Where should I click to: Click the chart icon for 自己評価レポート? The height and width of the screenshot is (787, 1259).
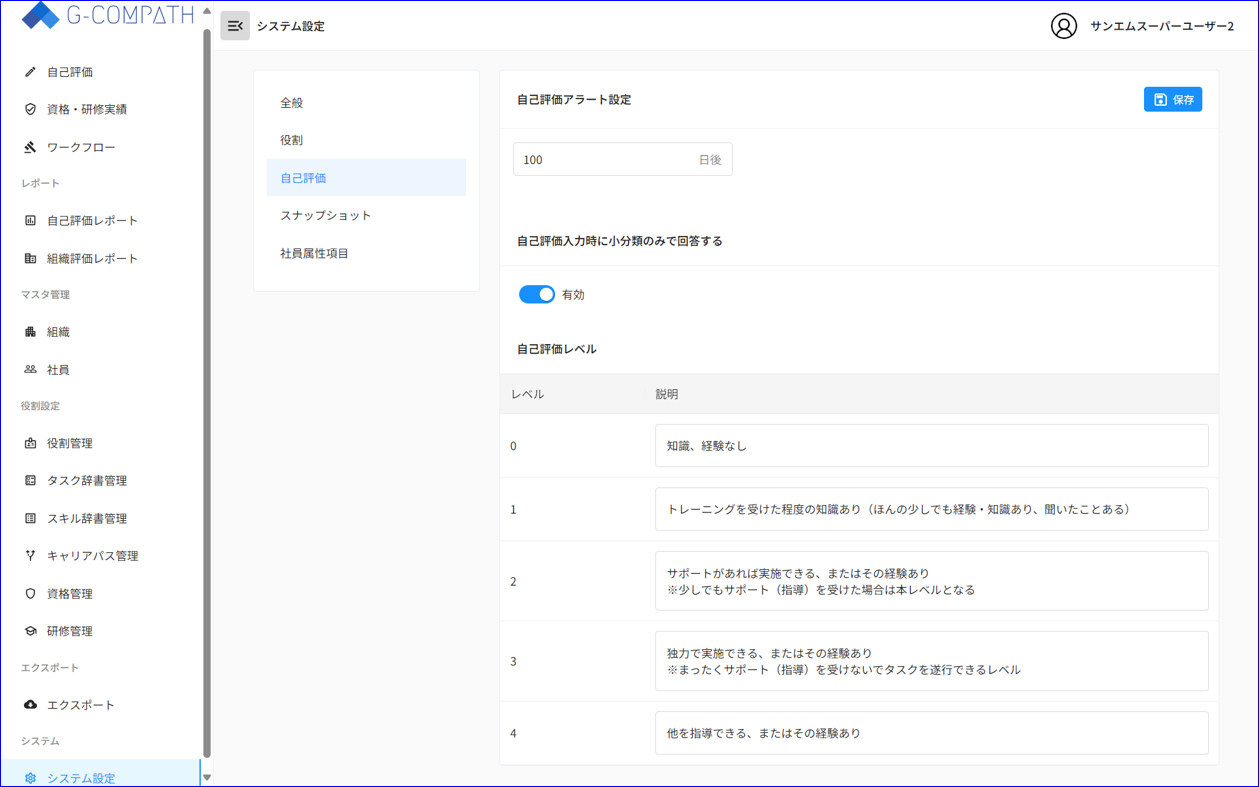30,220
